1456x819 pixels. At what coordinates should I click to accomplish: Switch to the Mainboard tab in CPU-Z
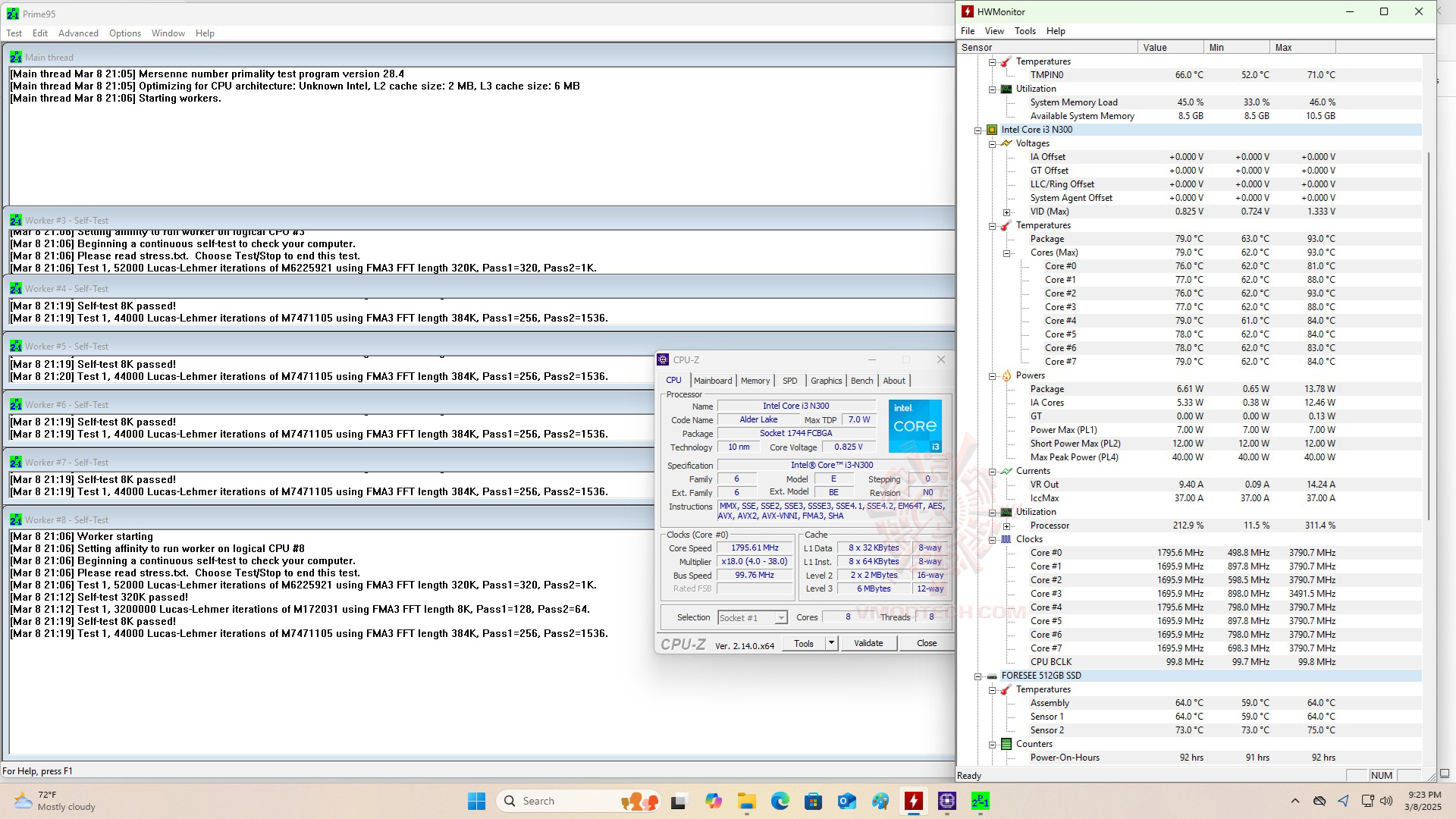[x=713, y=381]
